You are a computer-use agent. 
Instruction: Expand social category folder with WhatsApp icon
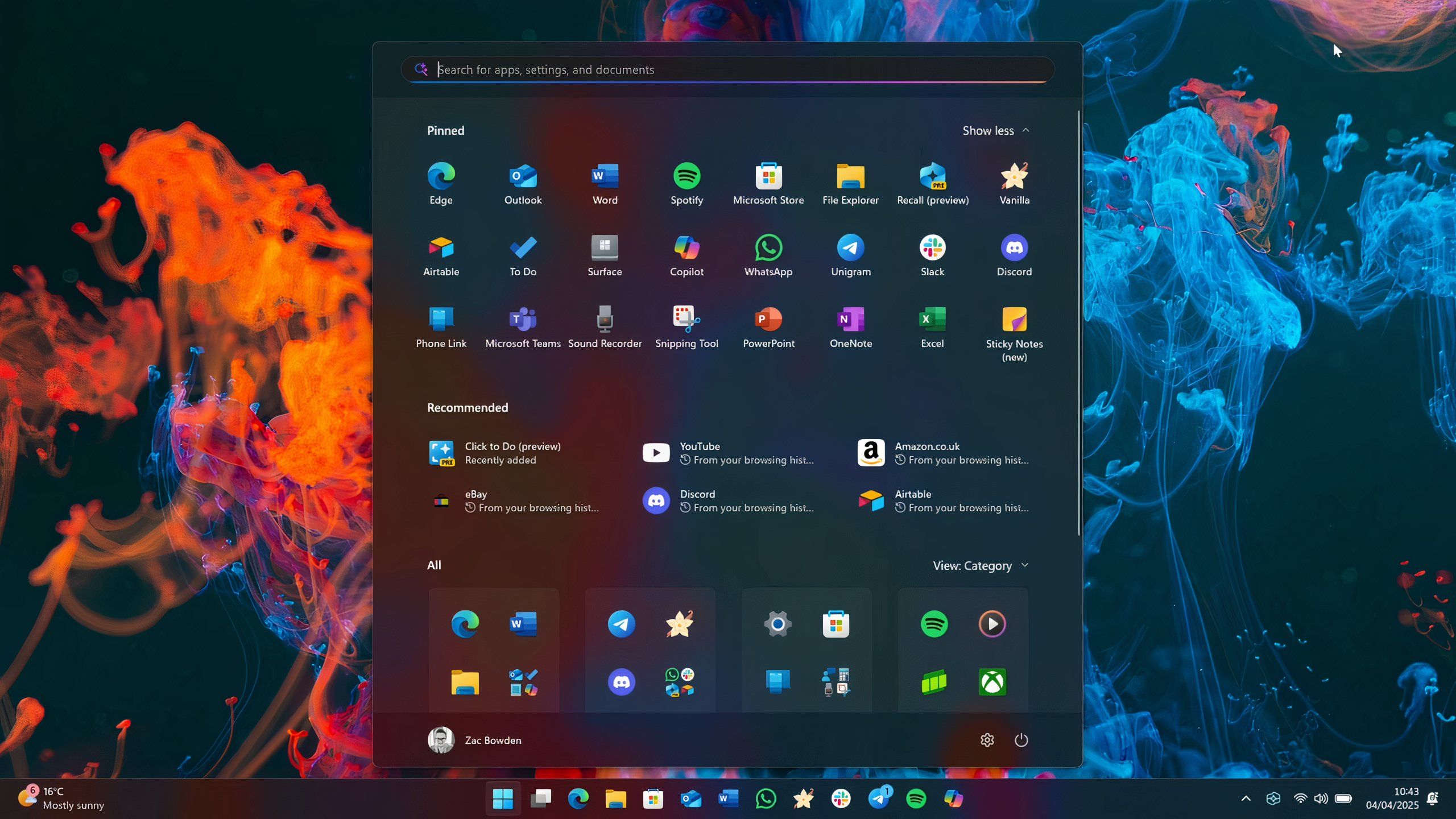pos(680,682)
